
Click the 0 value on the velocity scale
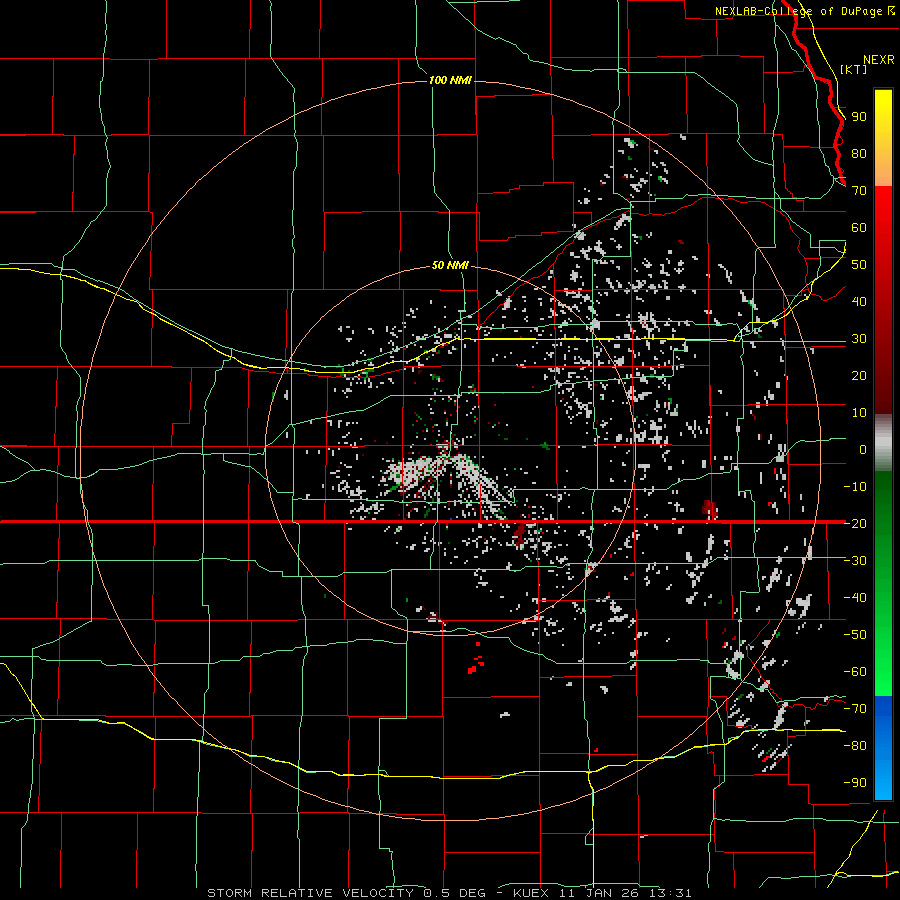(x=863, y=450)
